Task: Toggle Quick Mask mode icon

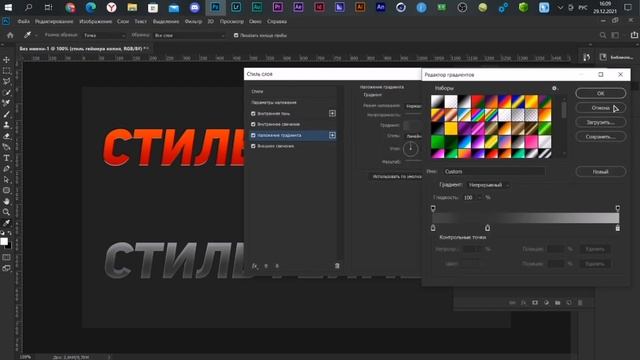Action: [7, 257]
